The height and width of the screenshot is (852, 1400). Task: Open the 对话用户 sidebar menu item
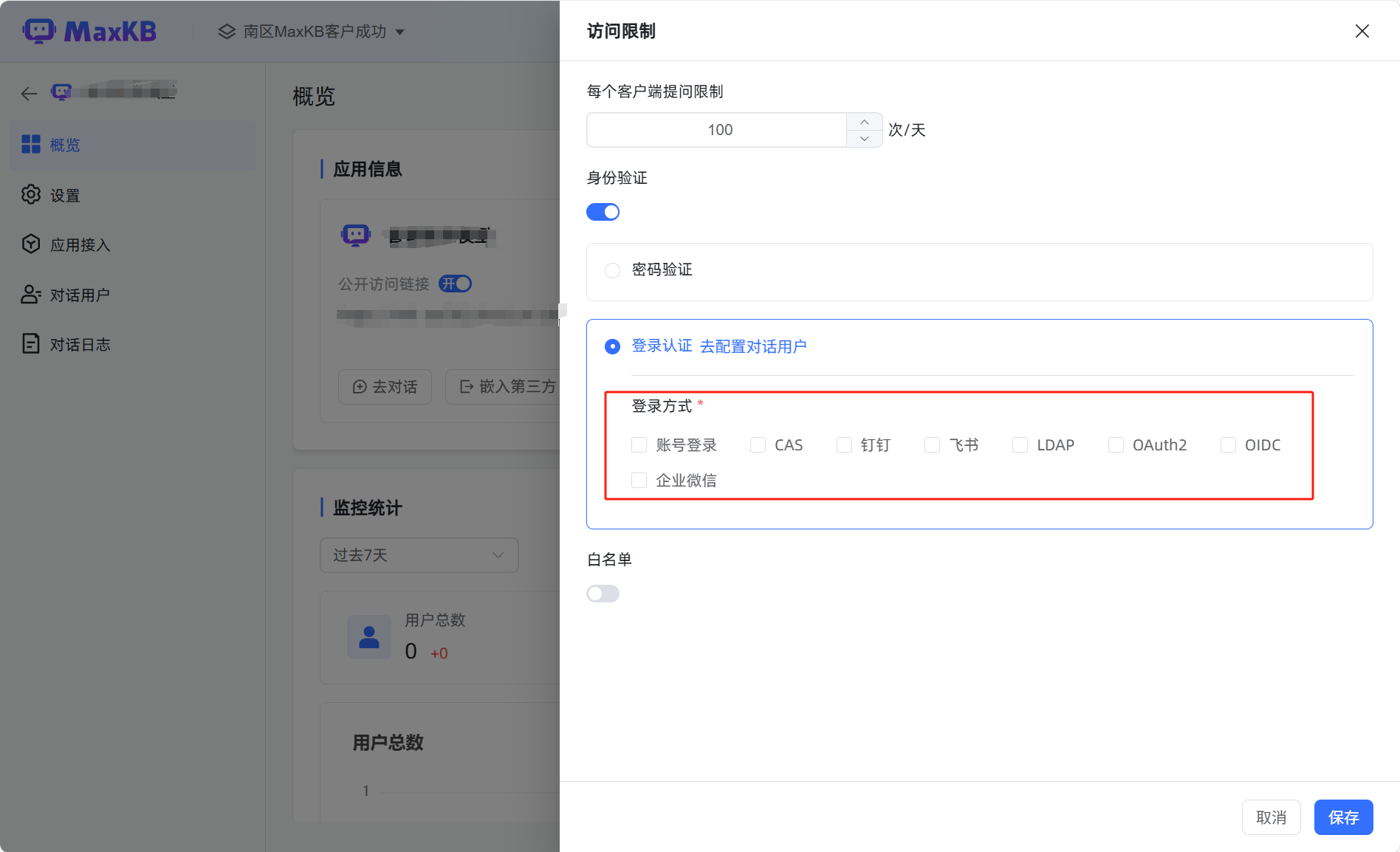click(x=132, y=295)
